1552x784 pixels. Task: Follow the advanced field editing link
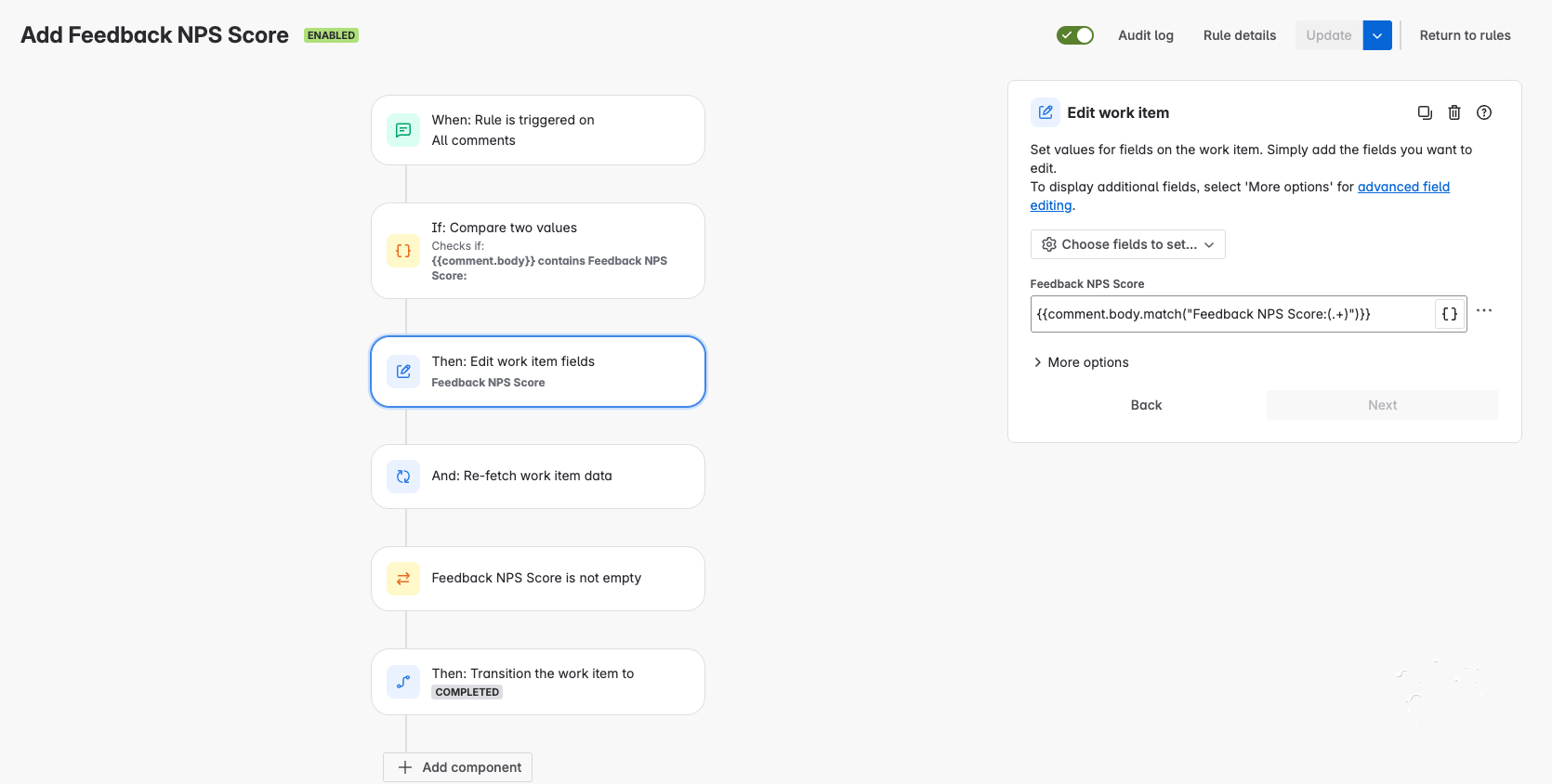[1403, 187]
